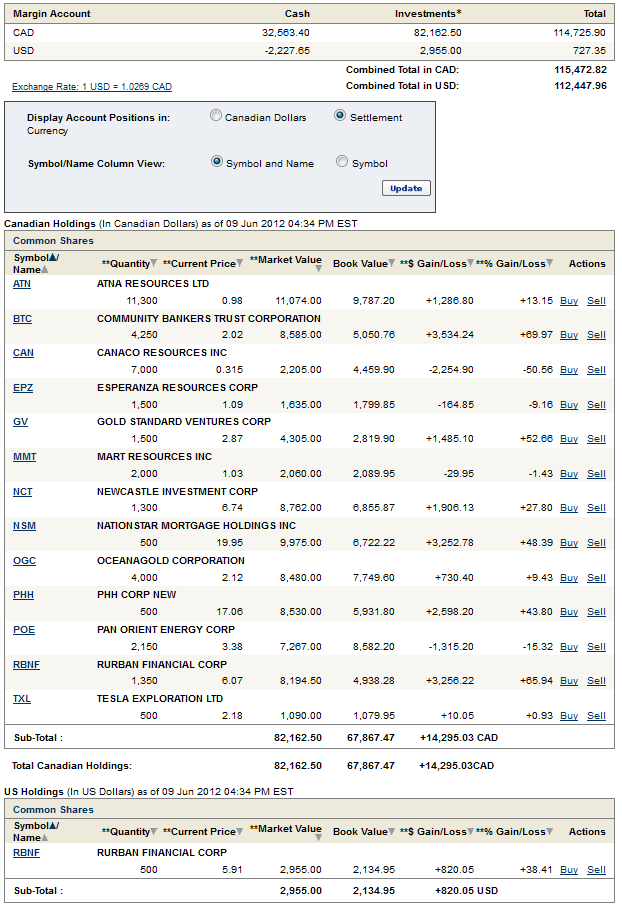Sort Canadian holdings by Market Value arrow

tap(318, 268)
